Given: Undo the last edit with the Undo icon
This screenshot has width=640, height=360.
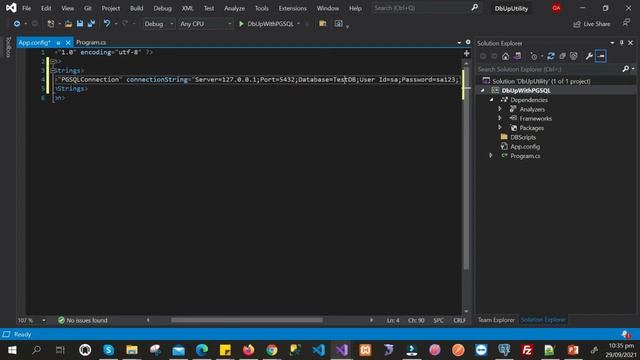Looking at the screenshot, I should click(x=107, y=24).
